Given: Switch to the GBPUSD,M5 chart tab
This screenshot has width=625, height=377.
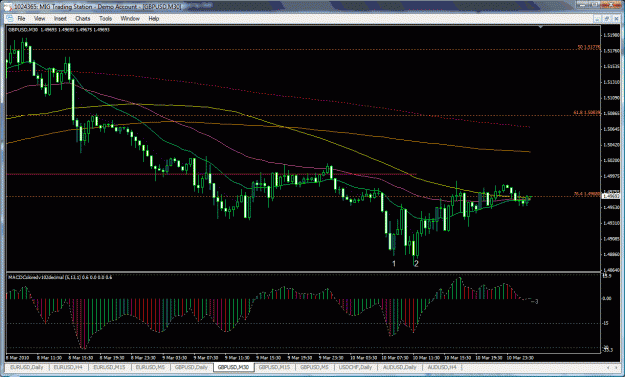Looking at the screenshot, I should click(314, 367).
